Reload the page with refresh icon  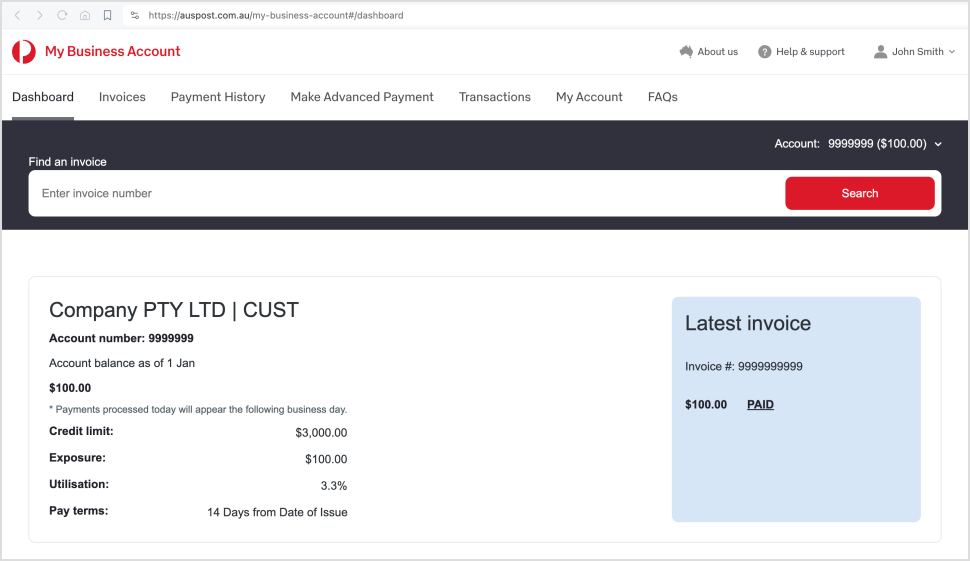[x=62, y=15]
